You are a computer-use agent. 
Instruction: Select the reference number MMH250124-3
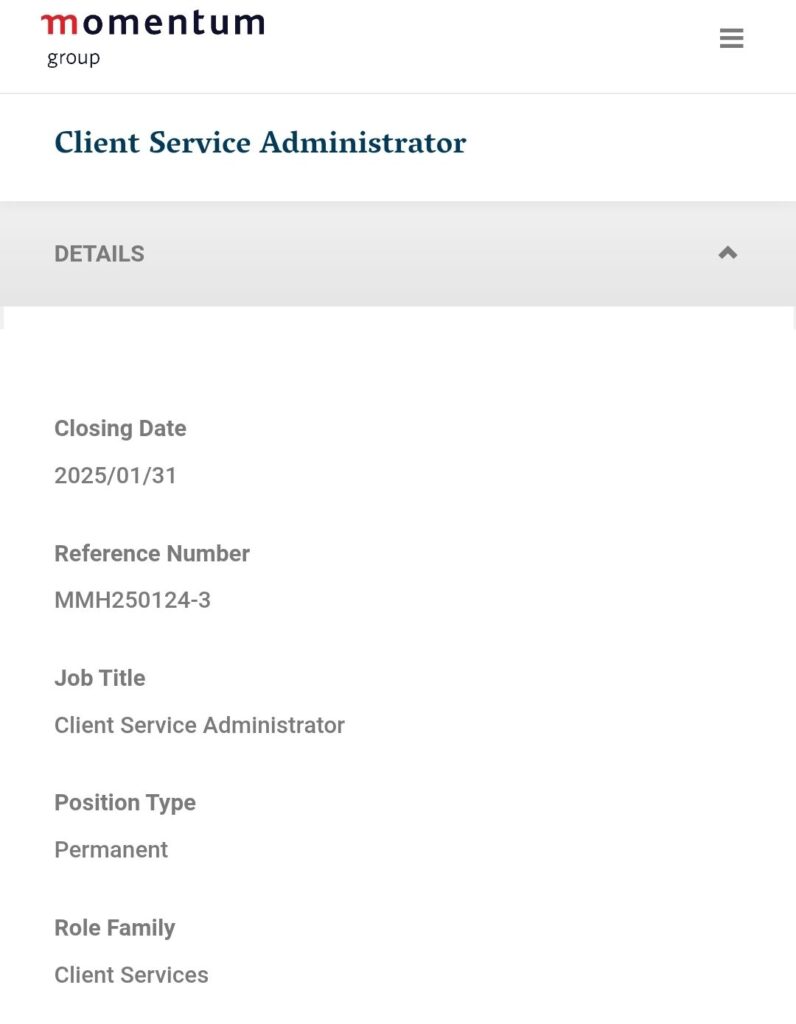click(132, 600)
